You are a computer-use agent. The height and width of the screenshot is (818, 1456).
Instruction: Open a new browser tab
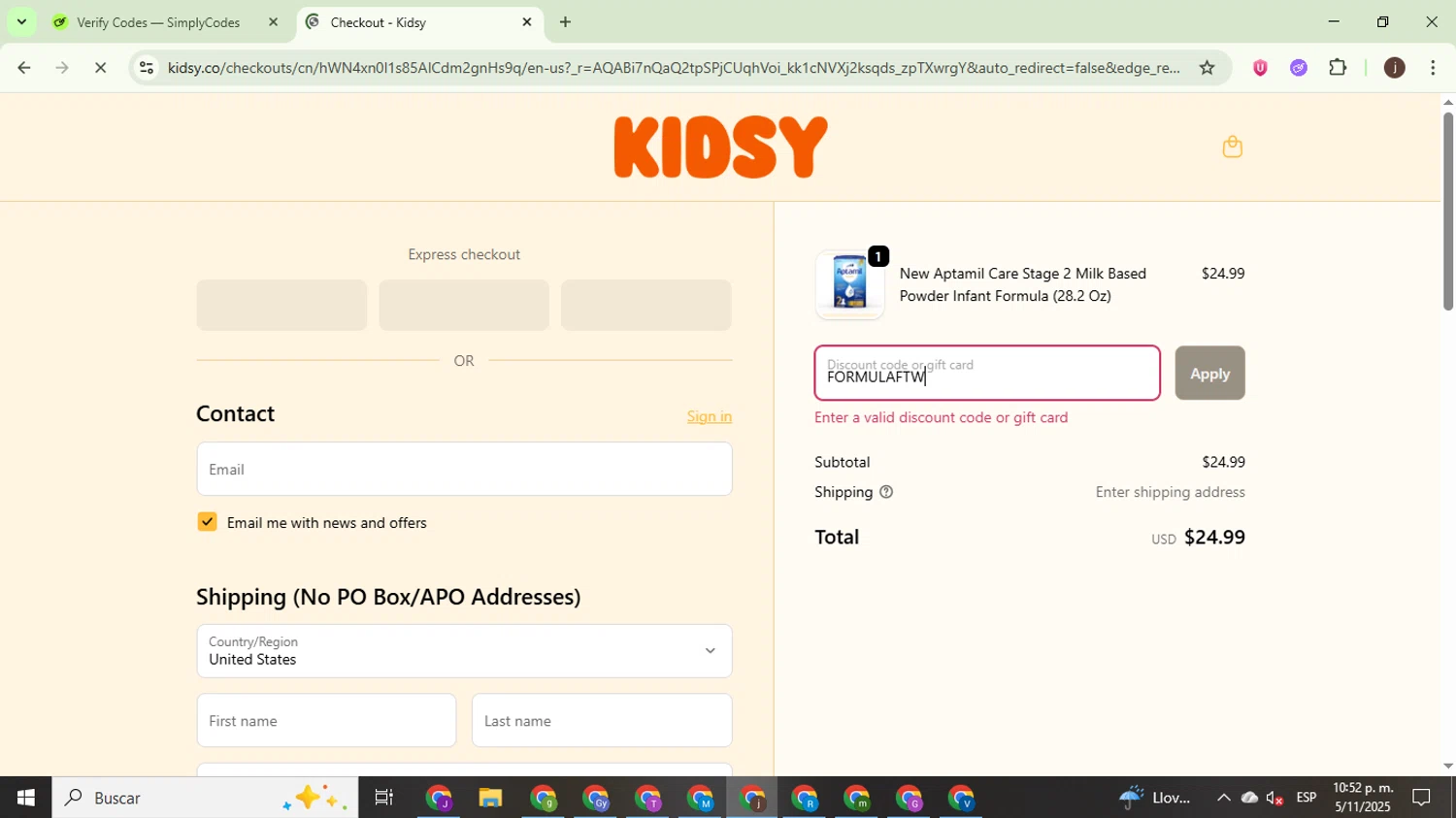click(565, 21)
